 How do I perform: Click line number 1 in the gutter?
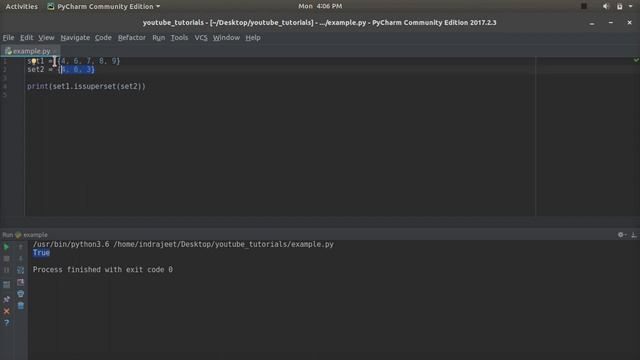(4, 61)
